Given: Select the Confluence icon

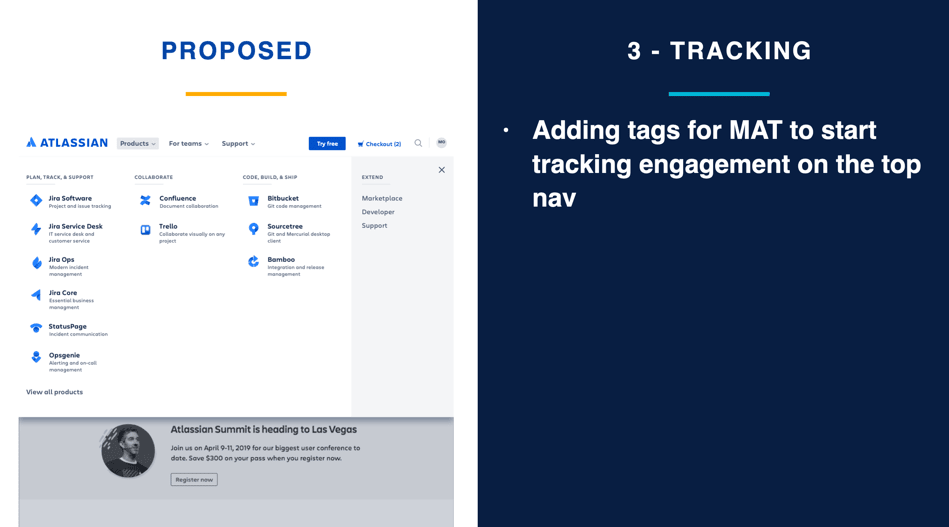Looking at the screenshot, I should tap(145, 201).
